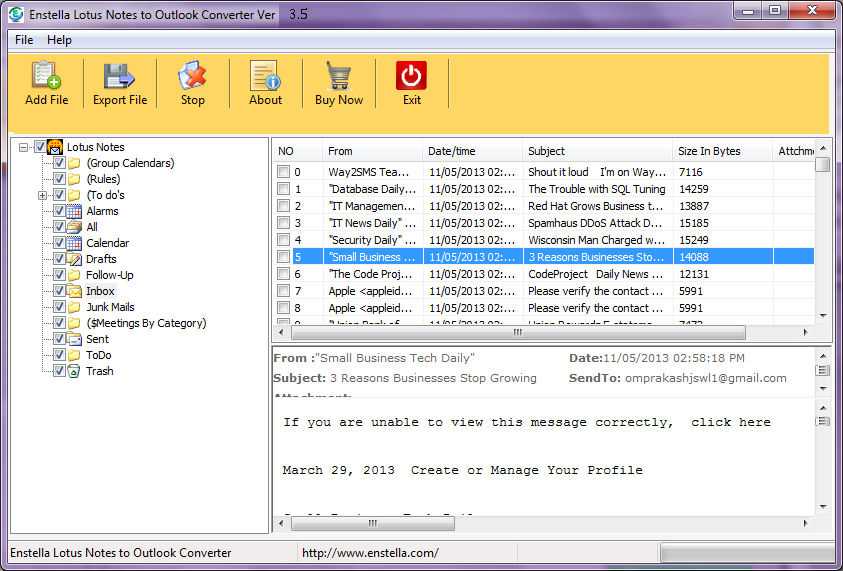The height and width of the screenshot is (571, 843).
Task: Click the http://www.enstella.com/ status text
Action: 370,553
